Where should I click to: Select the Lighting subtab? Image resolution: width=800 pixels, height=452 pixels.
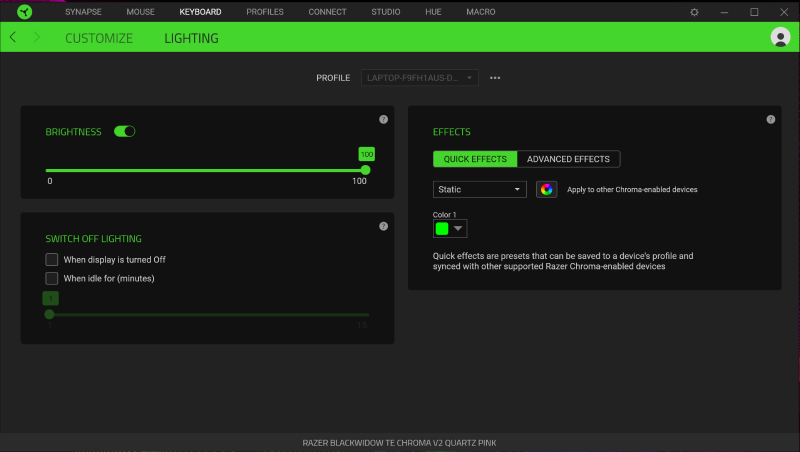(x=191, y=38)
